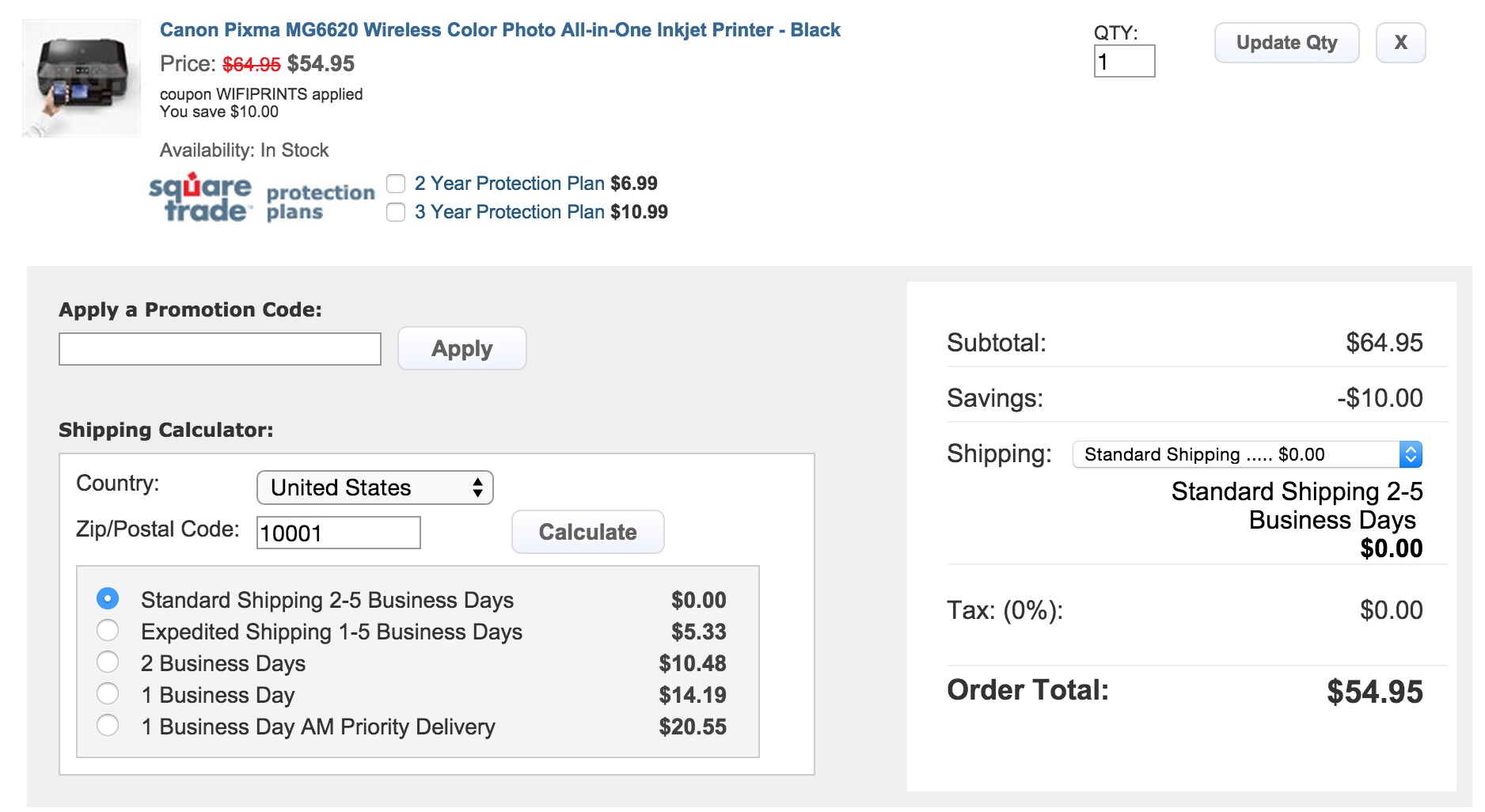This screenshot has height=812, width=1485.
Task: Click the Canon printer thumbnail image
Action: pyautogui.click(x=82, y=78)
